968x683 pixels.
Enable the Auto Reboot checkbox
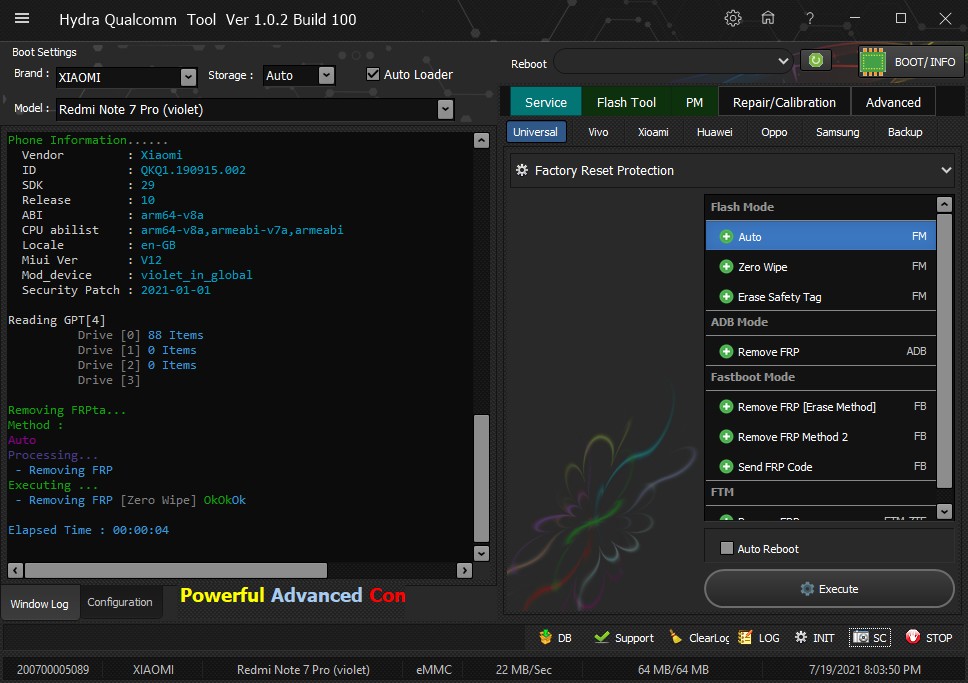click(x=727, y=548)
